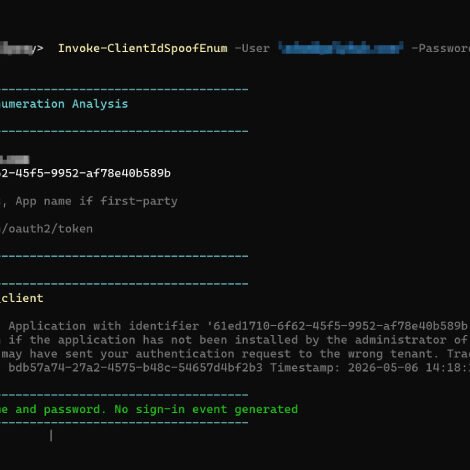
Task: Click the -Password parameter text
Action: tap(440, 48)
